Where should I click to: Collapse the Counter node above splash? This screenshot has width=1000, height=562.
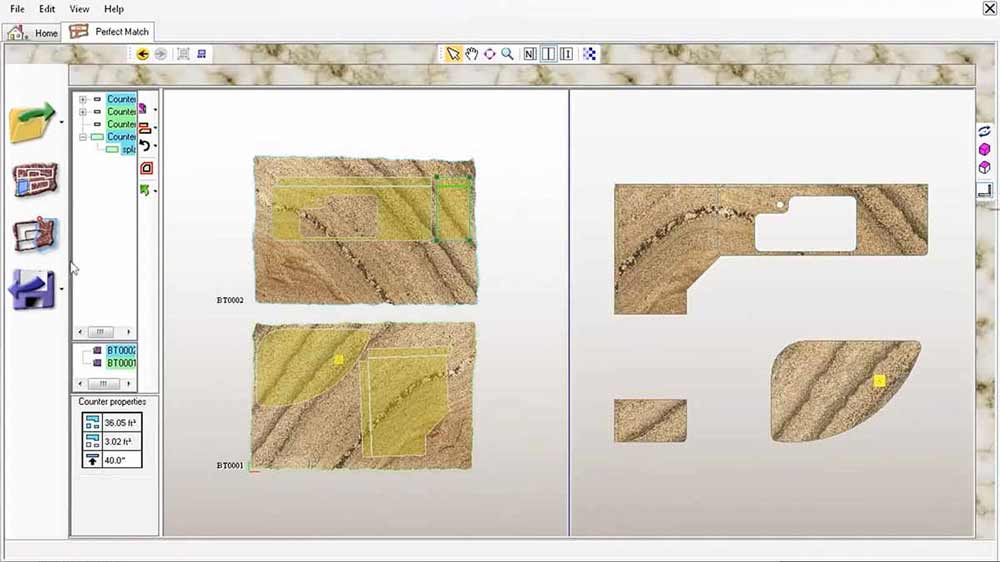coord(82,137)
